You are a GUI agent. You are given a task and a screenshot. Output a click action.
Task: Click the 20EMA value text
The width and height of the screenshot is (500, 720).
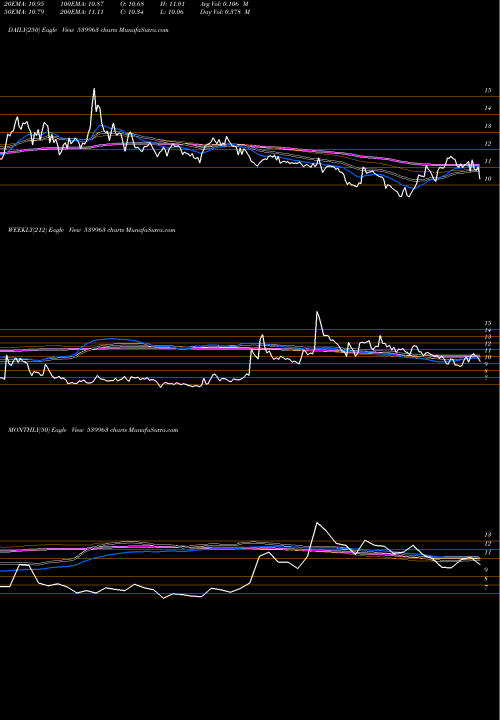[x=24, y=3]
